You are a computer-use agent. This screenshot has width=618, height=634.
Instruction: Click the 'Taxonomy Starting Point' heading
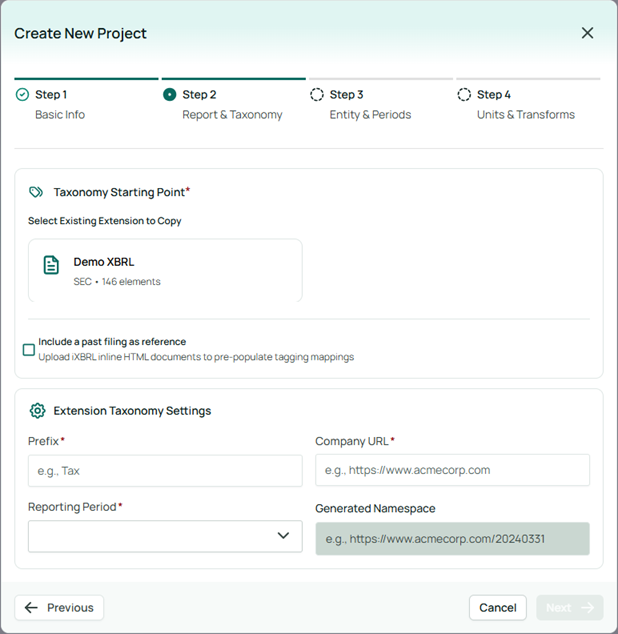coord(119,192)
